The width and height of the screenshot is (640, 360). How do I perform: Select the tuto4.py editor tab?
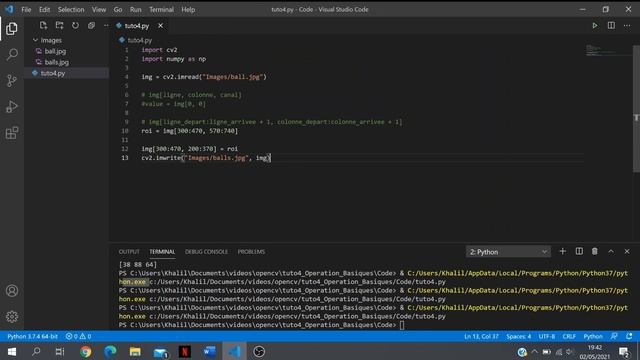coord(137,26)
